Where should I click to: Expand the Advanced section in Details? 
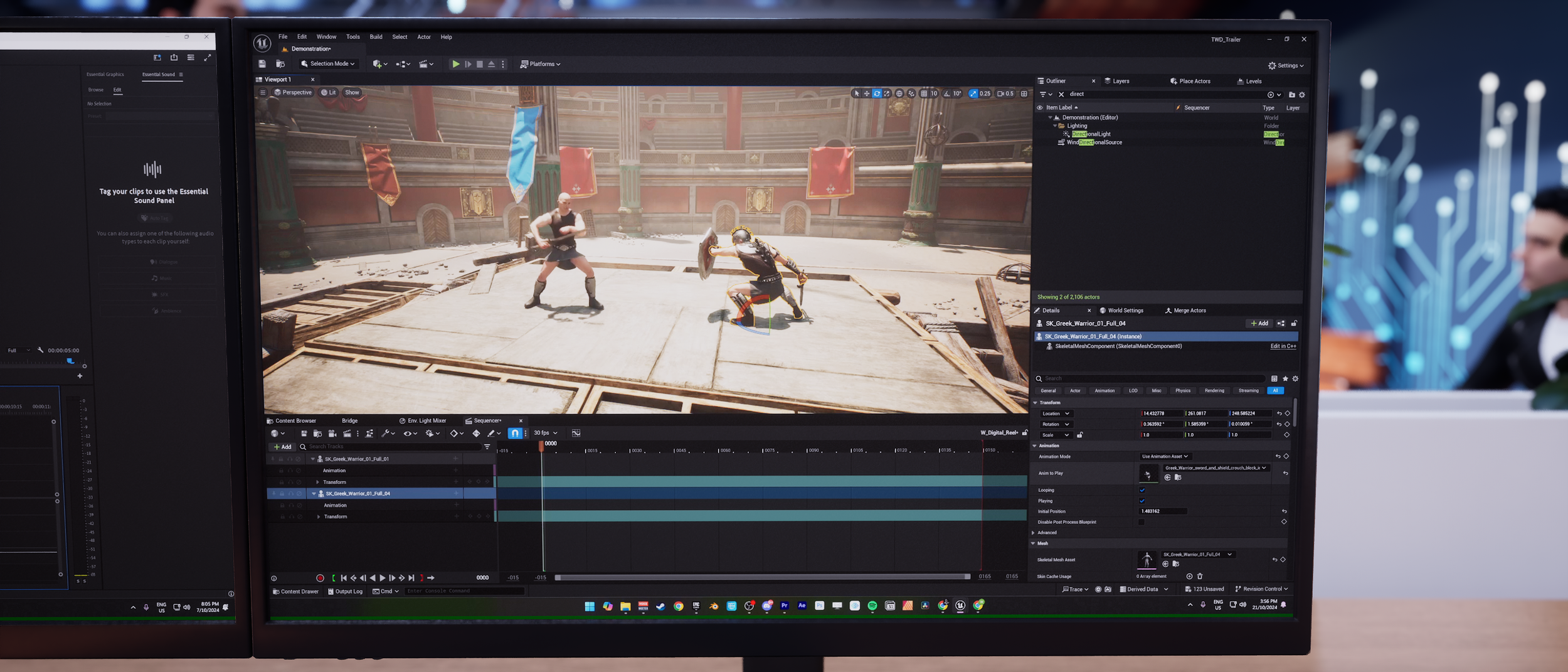pos(1034,533)
